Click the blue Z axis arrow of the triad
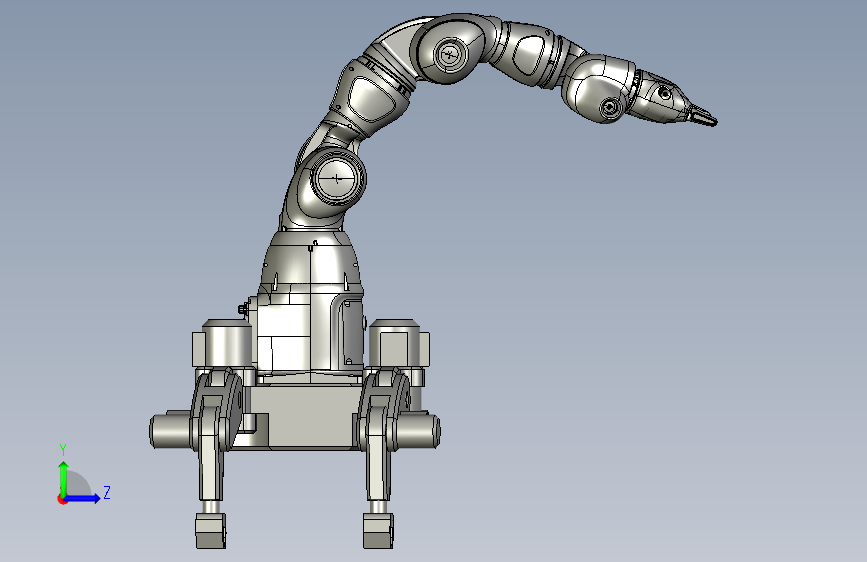 [82, 498]
